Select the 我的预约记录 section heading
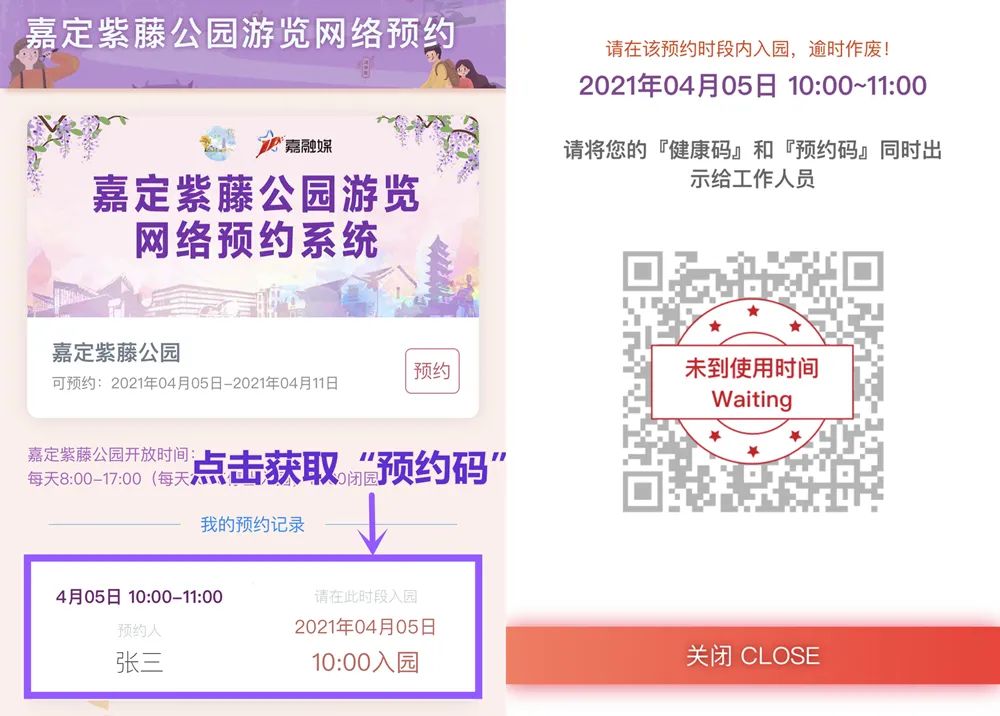1000x716 pixels. coord(253,525)
